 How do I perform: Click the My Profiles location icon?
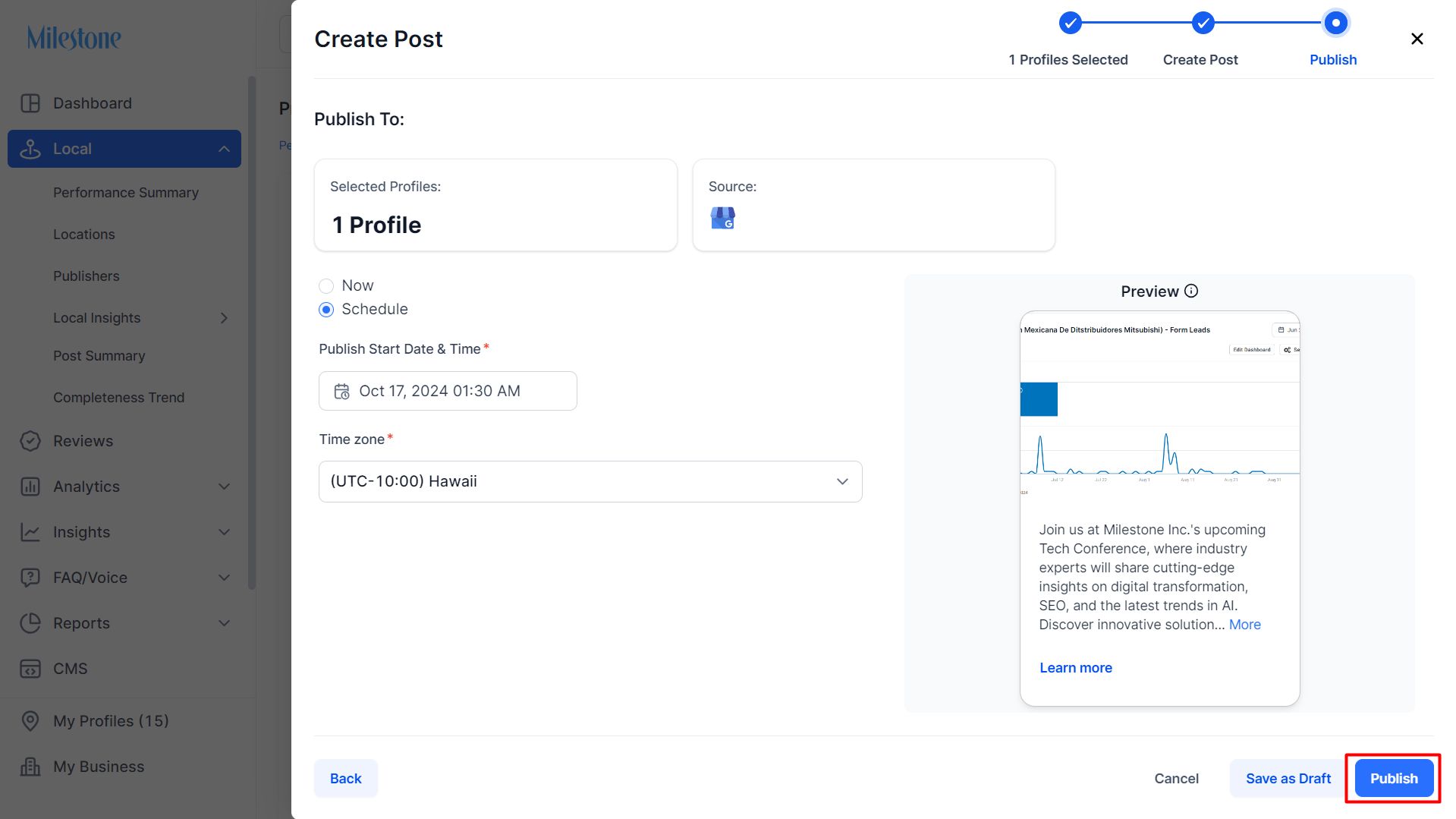click(x=30, y=721)
